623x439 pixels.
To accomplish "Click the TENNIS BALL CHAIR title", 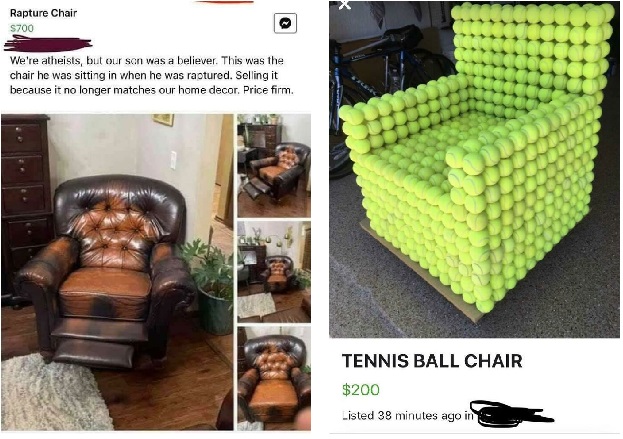I will (x=432, y=361).
